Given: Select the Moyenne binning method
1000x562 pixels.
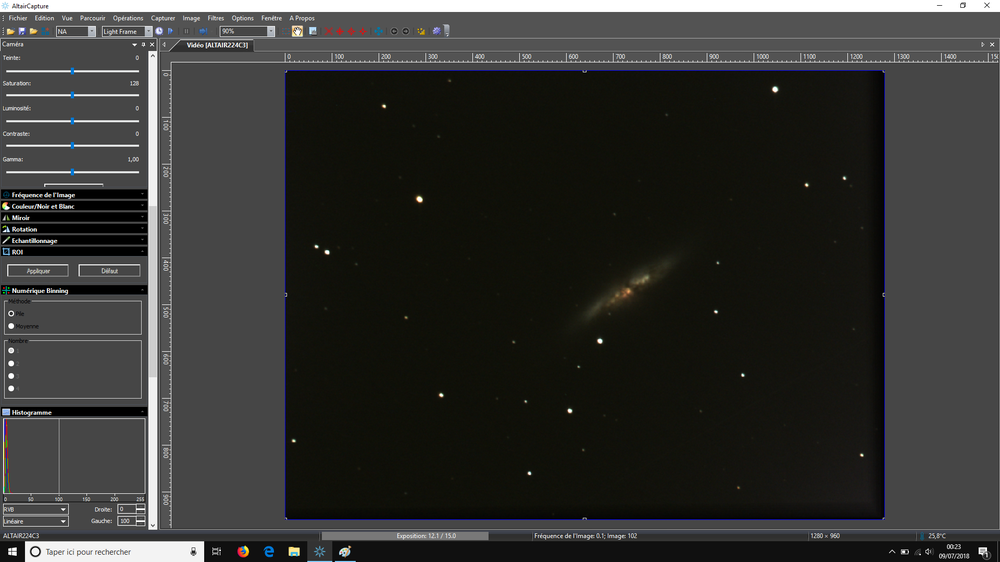Looking at the screenshot, I should [x=11, y=326].
